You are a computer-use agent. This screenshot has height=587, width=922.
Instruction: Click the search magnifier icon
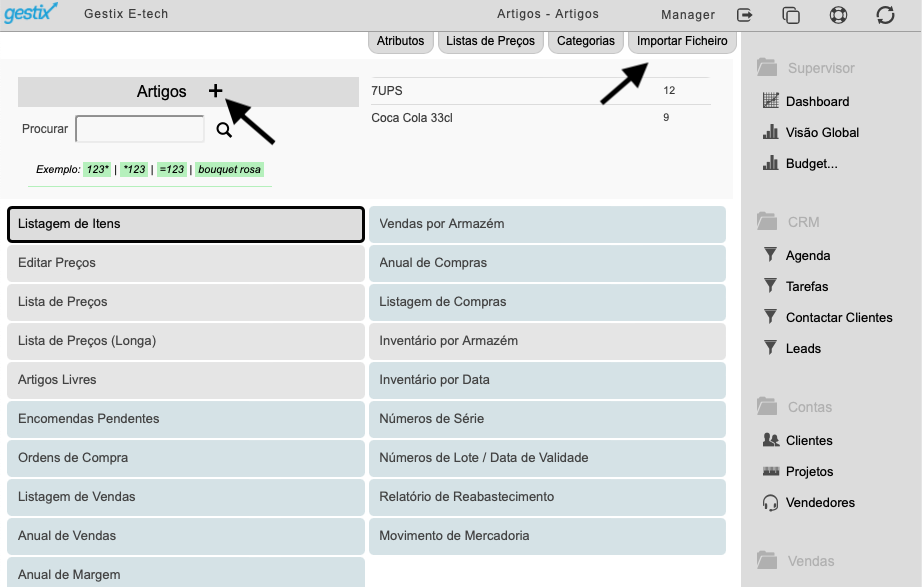point(223,129)
